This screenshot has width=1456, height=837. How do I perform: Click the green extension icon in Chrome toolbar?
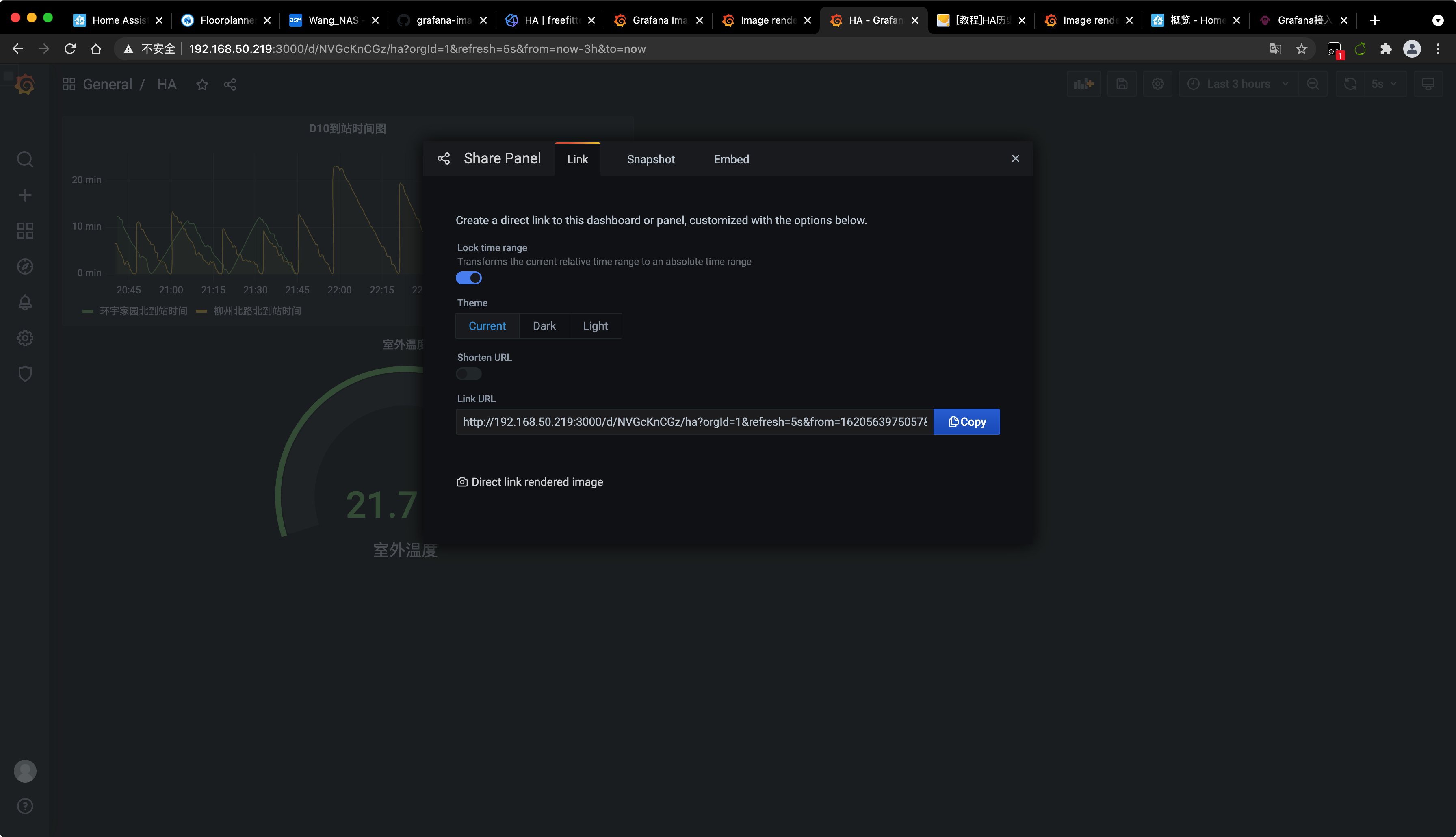click(x=1359, y=49)
